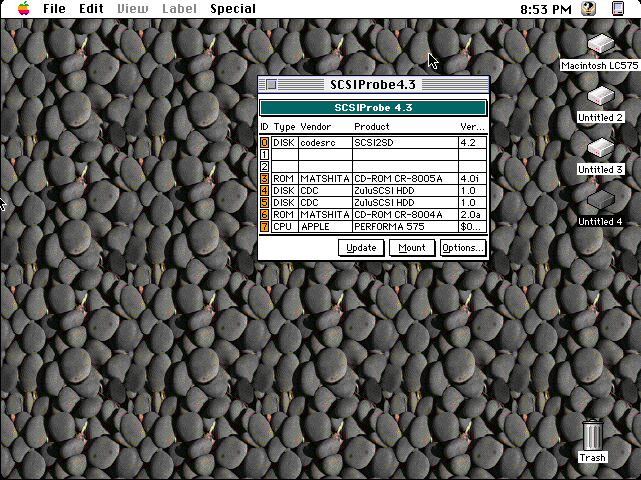Click the SCSI ID 2 indicator
The image size is (641, 480).
coord(264,166)
